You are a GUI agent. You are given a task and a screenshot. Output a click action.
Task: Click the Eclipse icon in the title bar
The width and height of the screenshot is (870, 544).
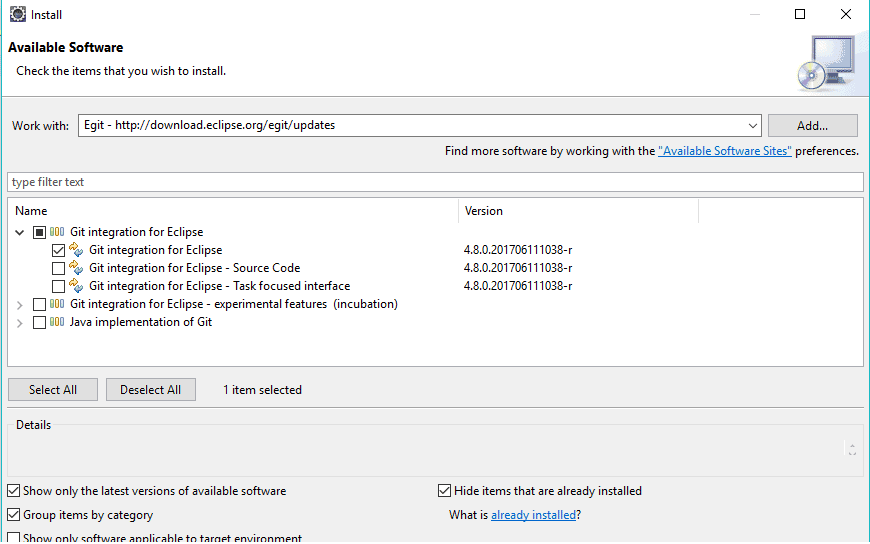tap(17, 15)
